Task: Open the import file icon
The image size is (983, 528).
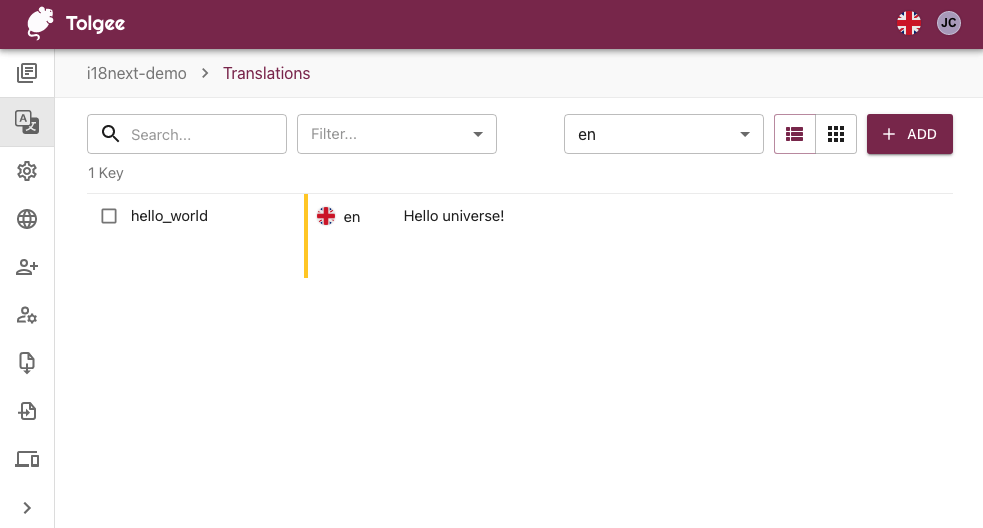Action: 27,363
